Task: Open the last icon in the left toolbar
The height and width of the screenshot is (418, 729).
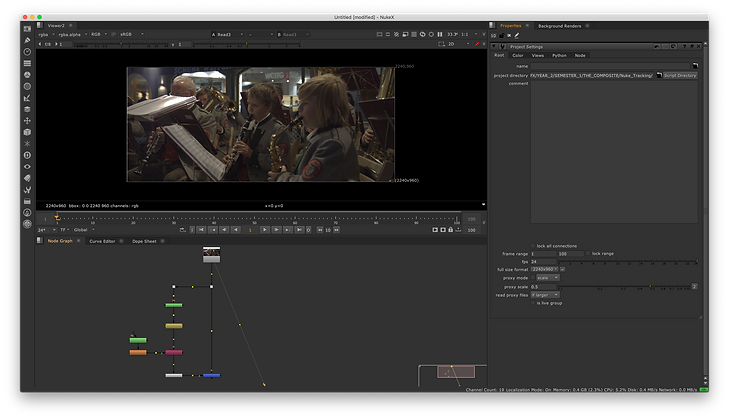Action: pyautogui.click(x=27, y=224)
